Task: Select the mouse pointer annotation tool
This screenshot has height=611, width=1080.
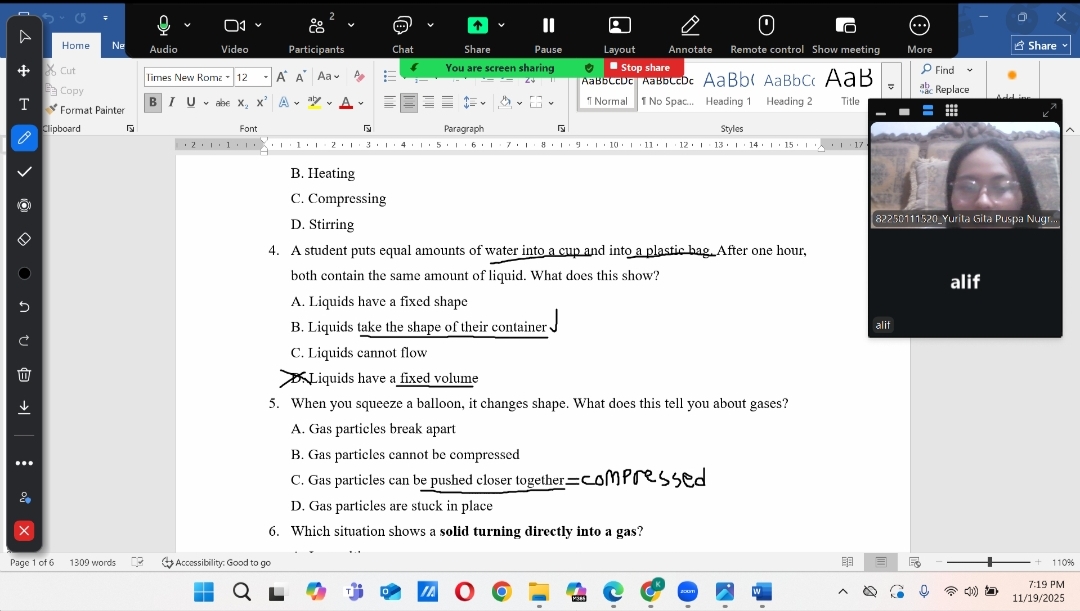Action: click(24, 37)
